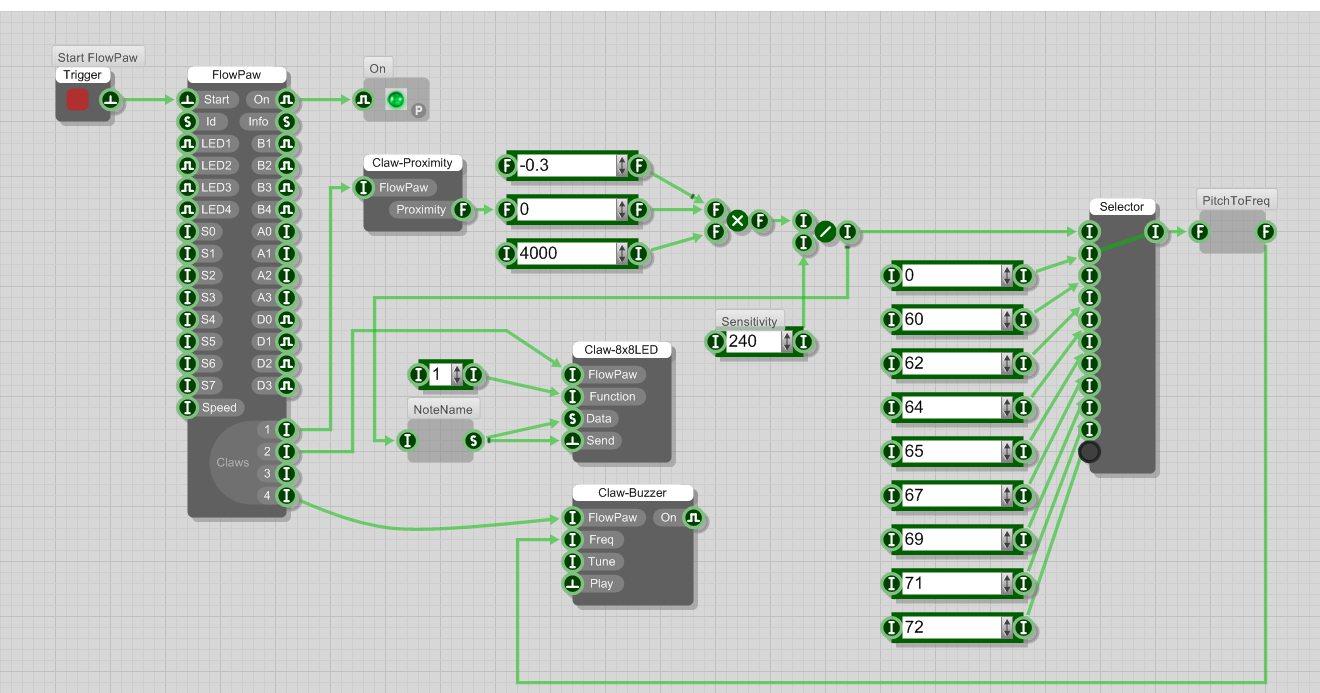The height and width of the screenshot is (693, 1320).
Task: Toggle the green On LED indicator
Action: [395, 100]
